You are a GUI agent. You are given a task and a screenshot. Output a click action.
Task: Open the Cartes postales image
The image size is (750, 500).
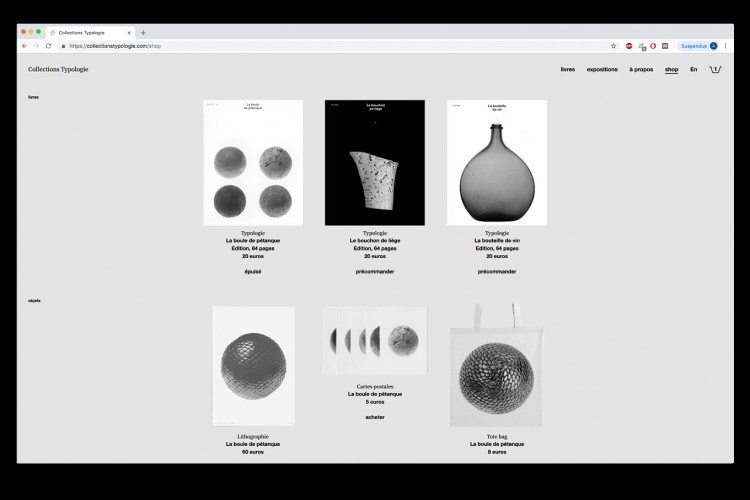click(x=375, y=341)
